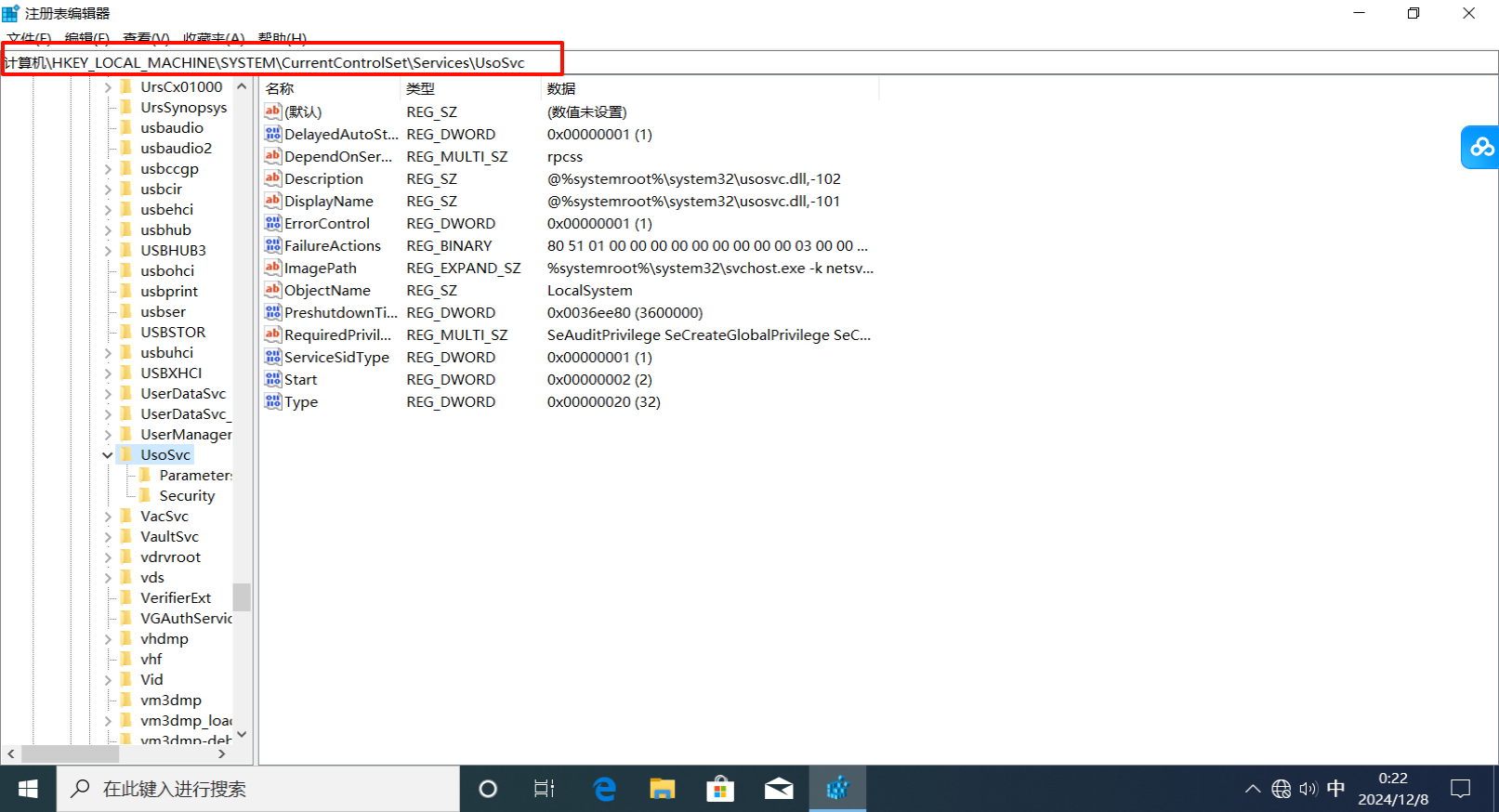
Task: Click the tree pane horizontal scrollbar thumb
Action: [x=70, y=753]
